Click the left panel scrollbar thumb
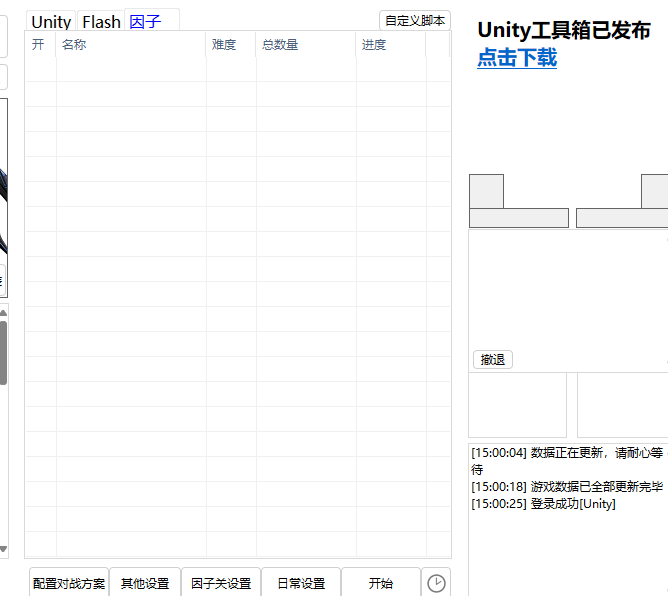This screenshot has height=596, width=668. [x=3, y=353]
